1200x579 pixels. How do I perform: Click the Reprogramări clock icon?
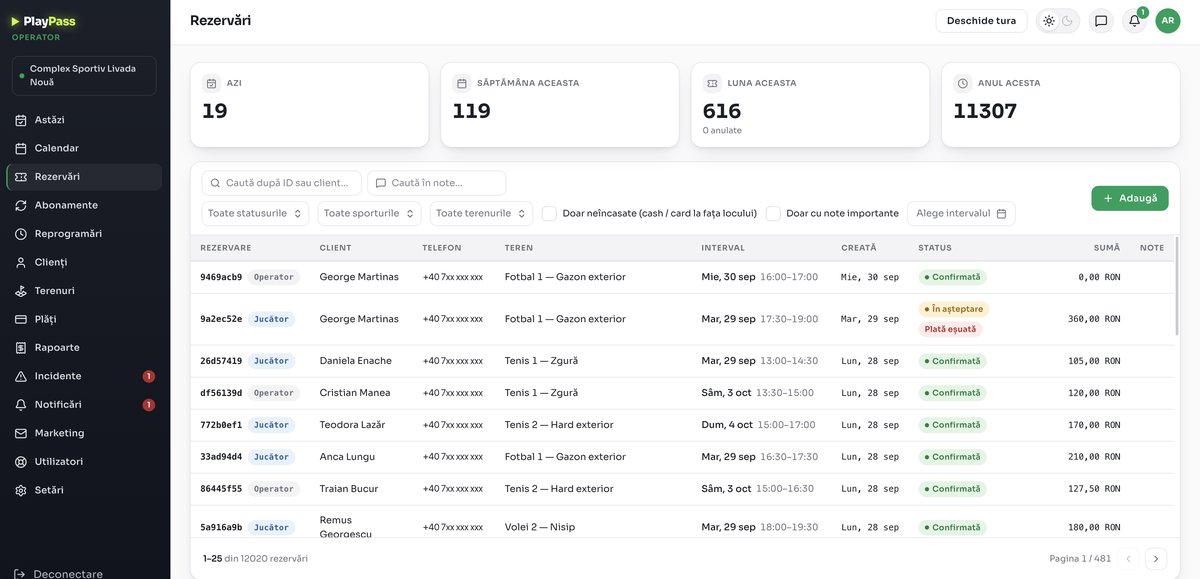tap(21, 234)
